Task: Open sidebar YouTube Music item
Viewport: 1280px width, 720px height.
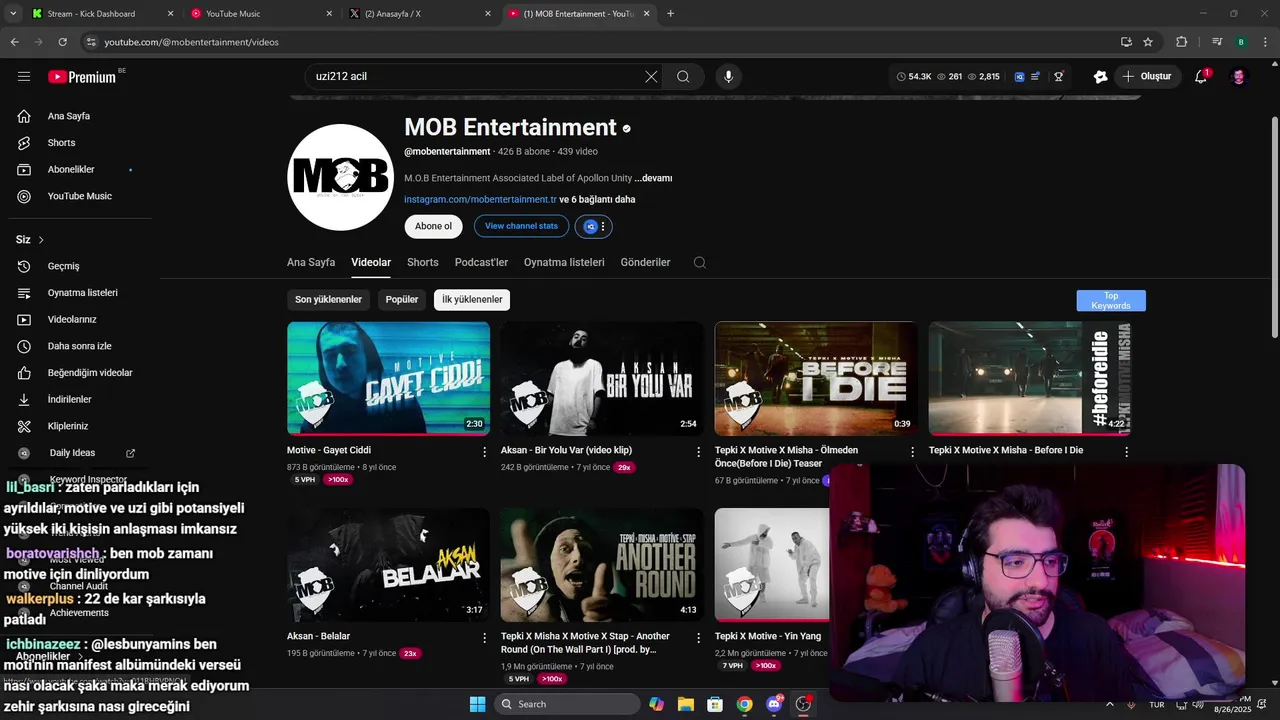Action: click(x=75, y=197)
